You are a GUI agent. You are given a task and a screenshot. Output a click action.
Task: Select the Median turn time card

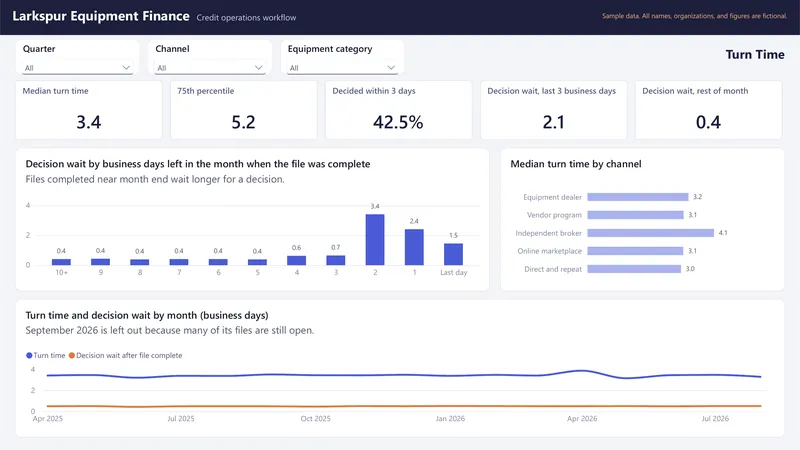(89, 110)
